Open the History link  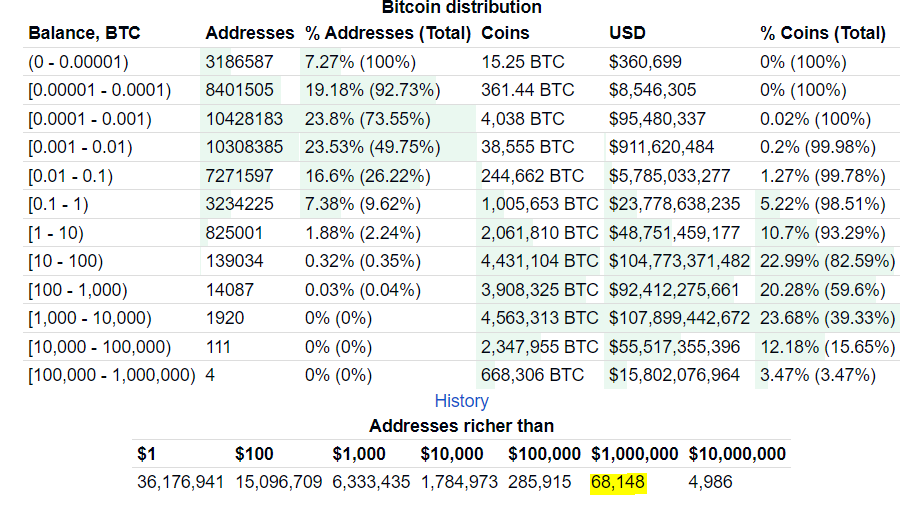pyautogui.click(x=461, y=401)
